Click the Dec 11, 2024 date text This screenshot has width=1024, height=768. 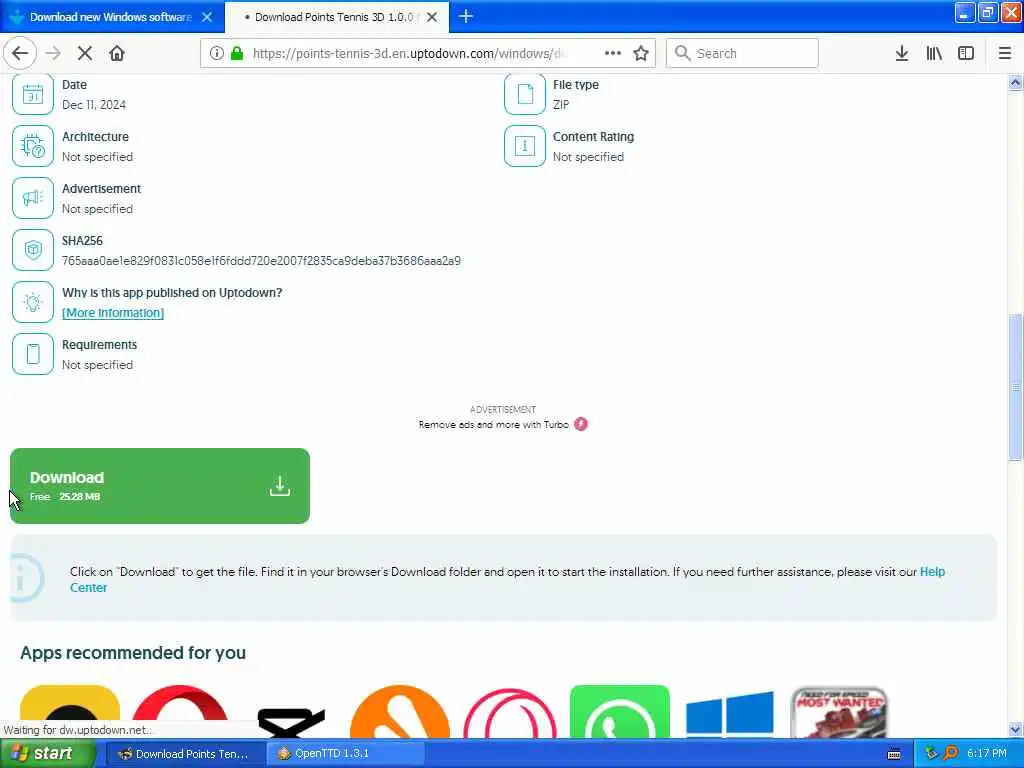coord(94,104)
